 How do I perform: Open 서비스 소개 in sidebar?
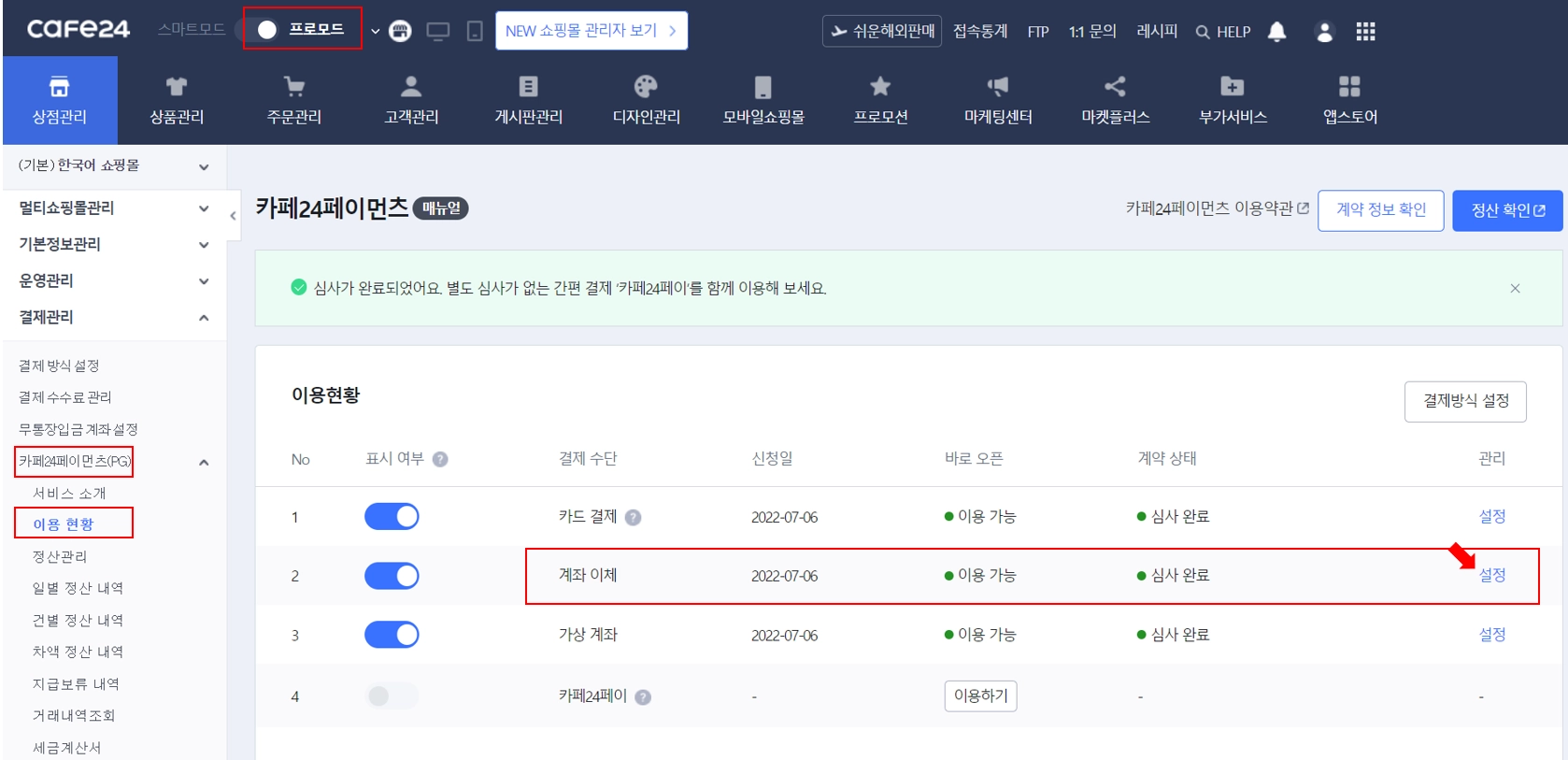69,493
